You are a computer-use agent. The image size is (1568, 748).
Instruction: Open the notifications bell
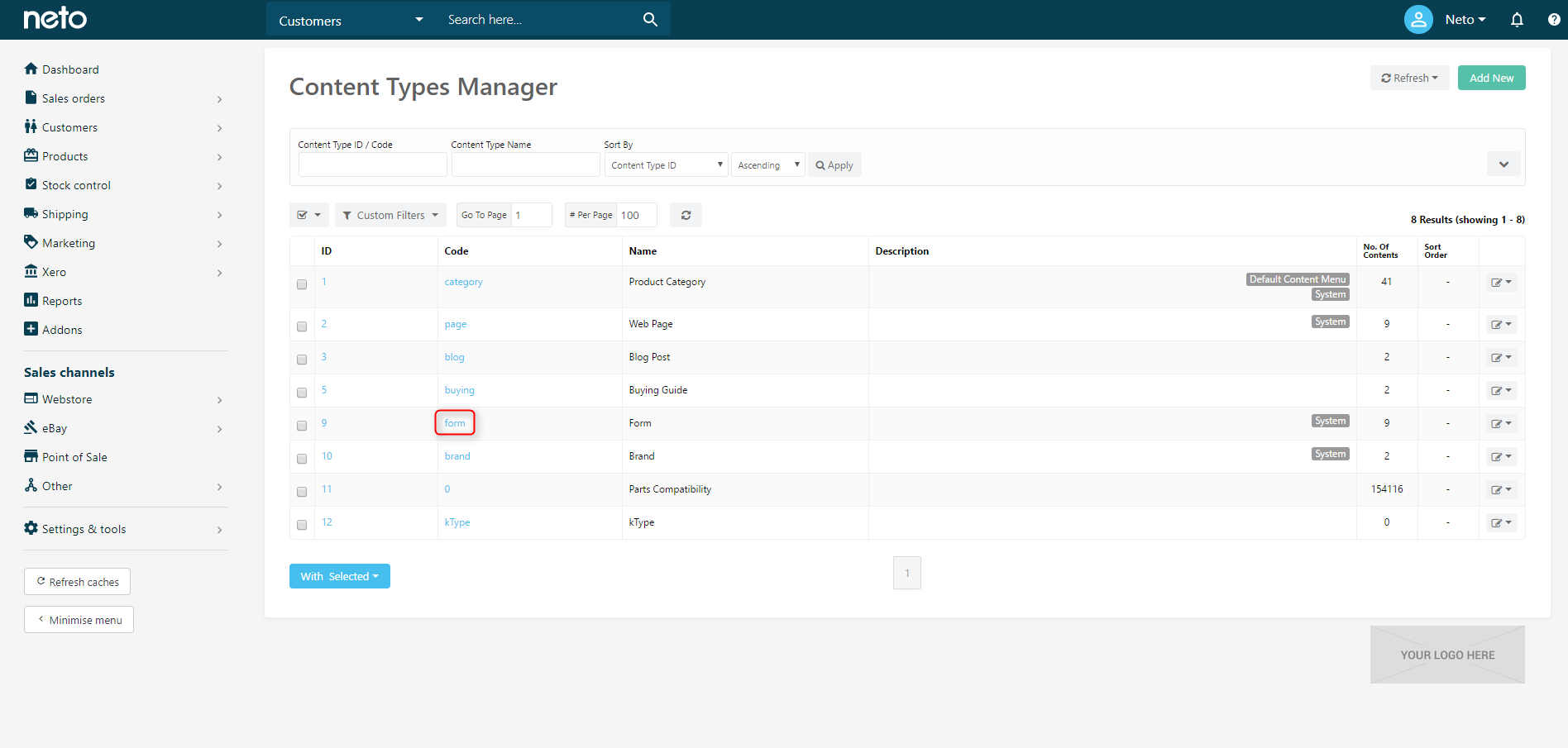(x=1517, y=19)
